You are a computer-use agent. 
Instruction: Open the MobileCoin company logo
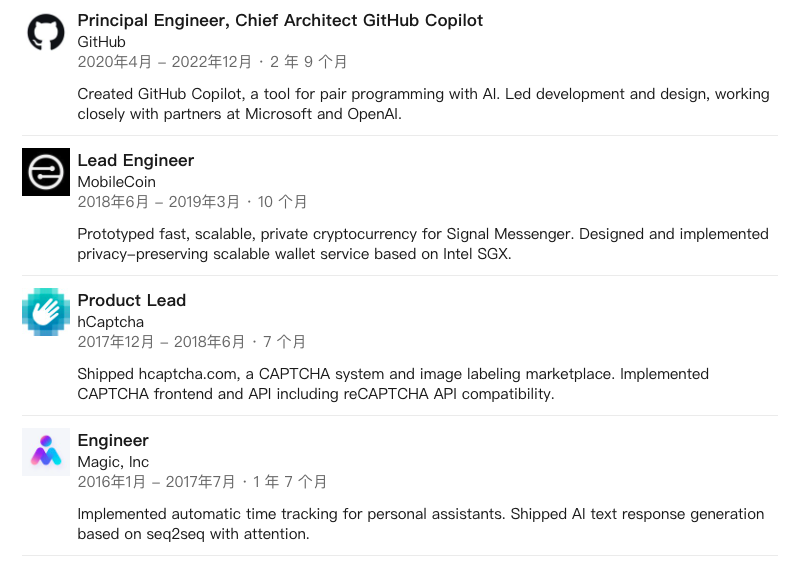tap(46, 172)
